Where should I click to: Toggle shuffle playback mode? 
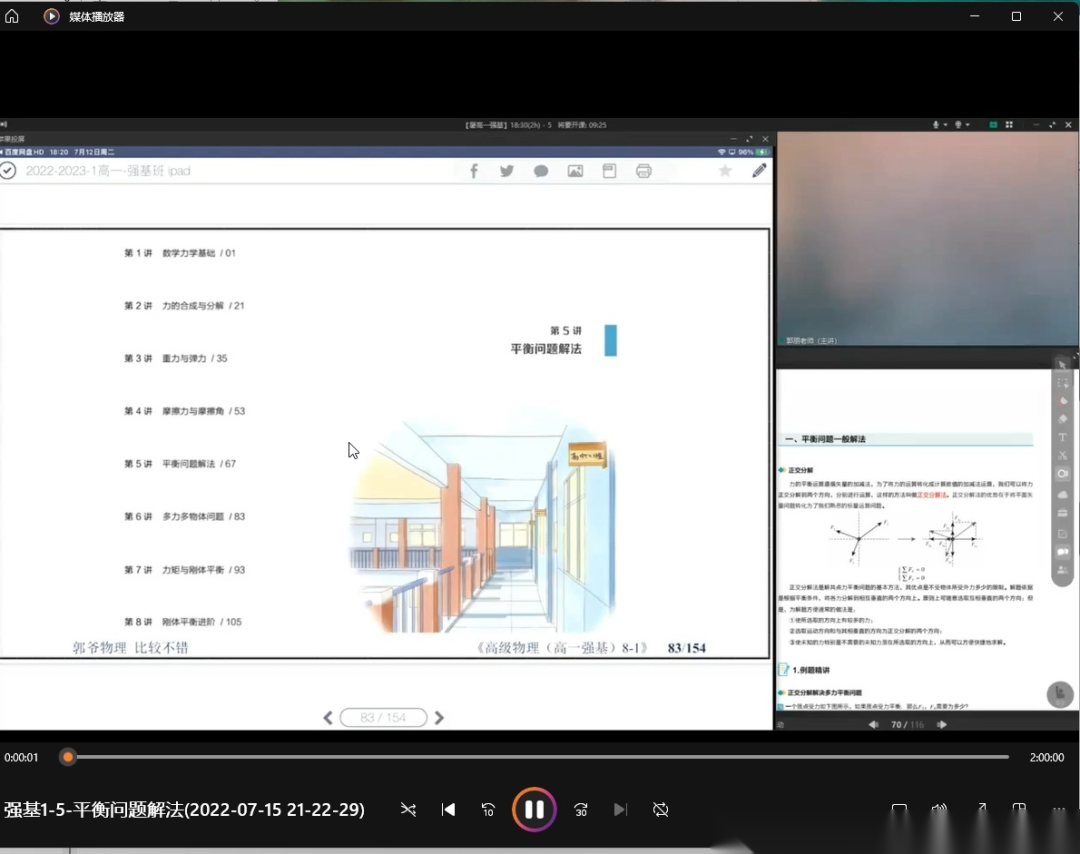pyautogui.click(x=408, y=810)
